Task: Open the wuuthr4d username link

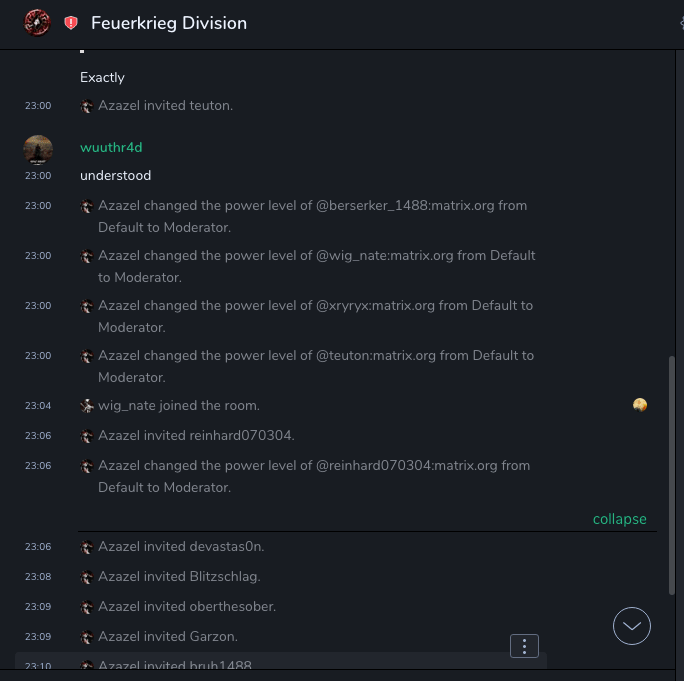Action: [111, 147]
